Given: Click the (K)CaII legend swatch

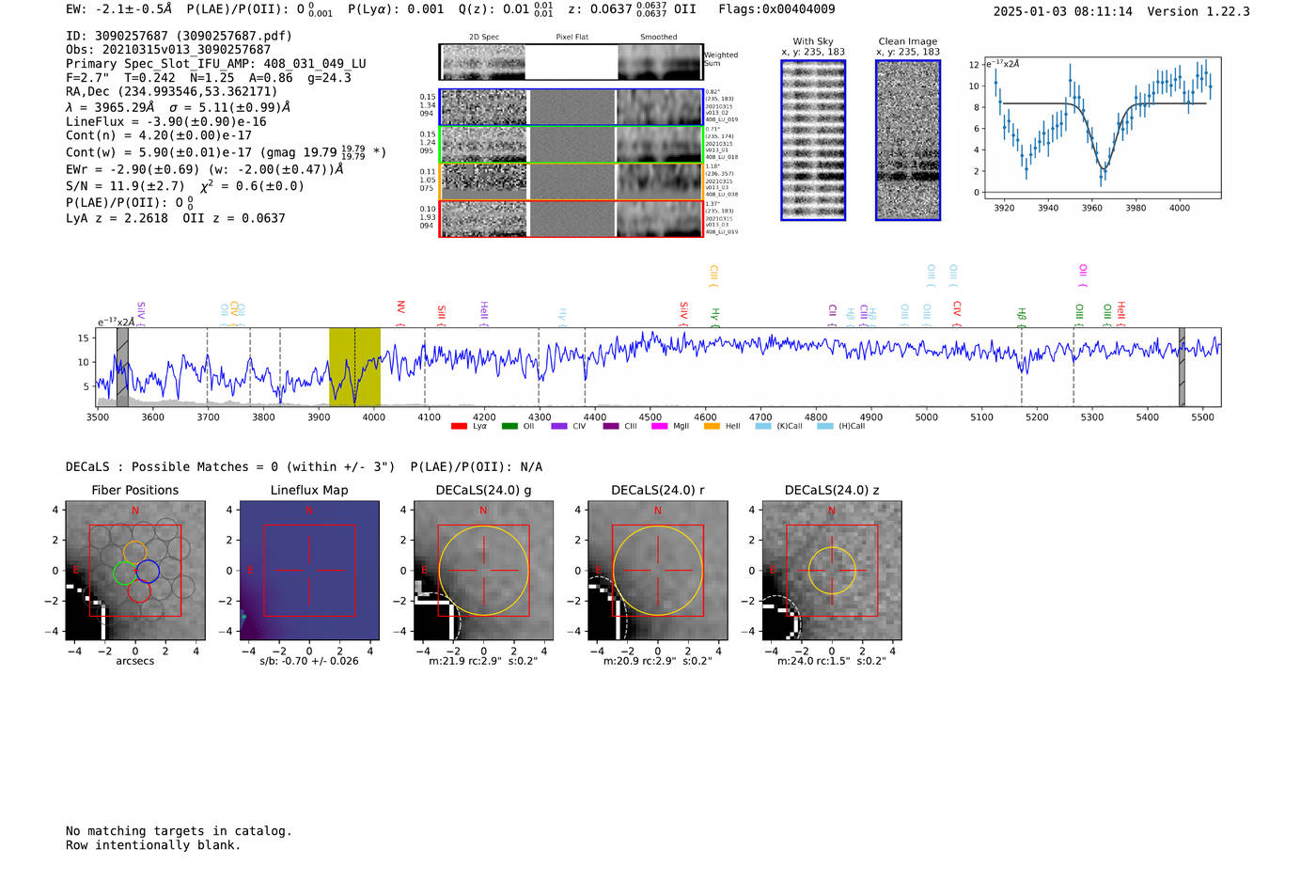Looking at the screenshot, I should (763, 426).
